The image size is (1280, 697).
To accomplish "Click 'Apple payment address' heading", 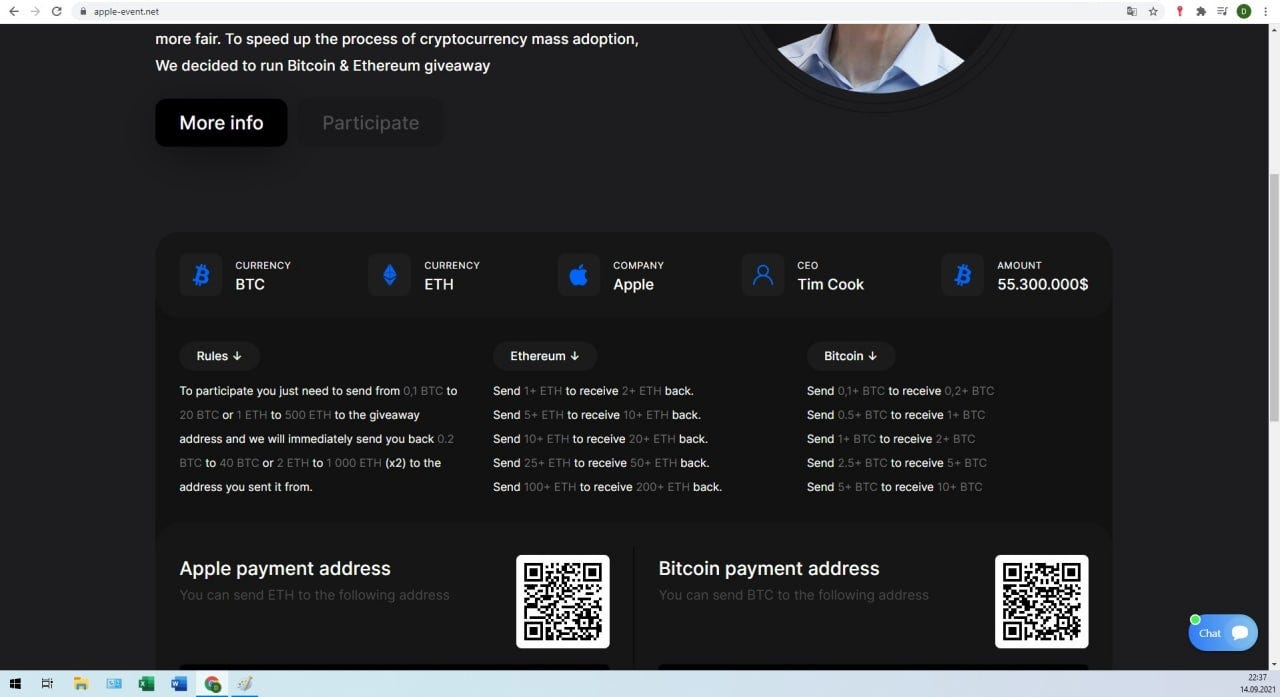I will click(285, 569).
